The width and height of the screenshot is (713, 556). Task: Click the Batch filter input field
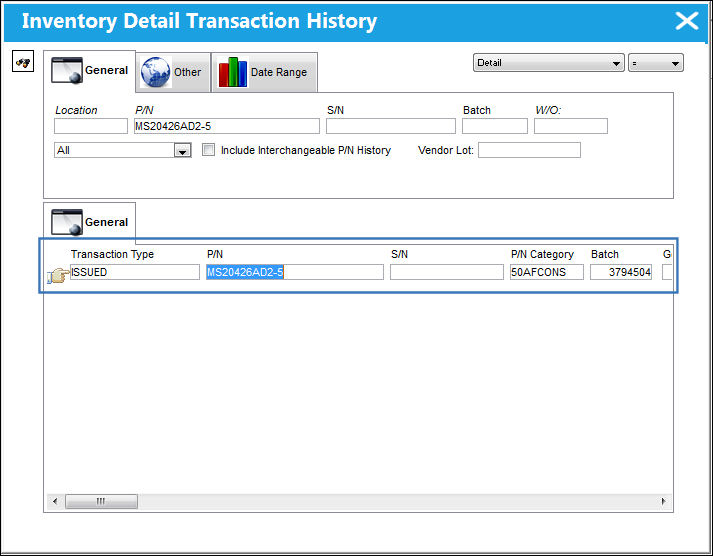point(495,126)
